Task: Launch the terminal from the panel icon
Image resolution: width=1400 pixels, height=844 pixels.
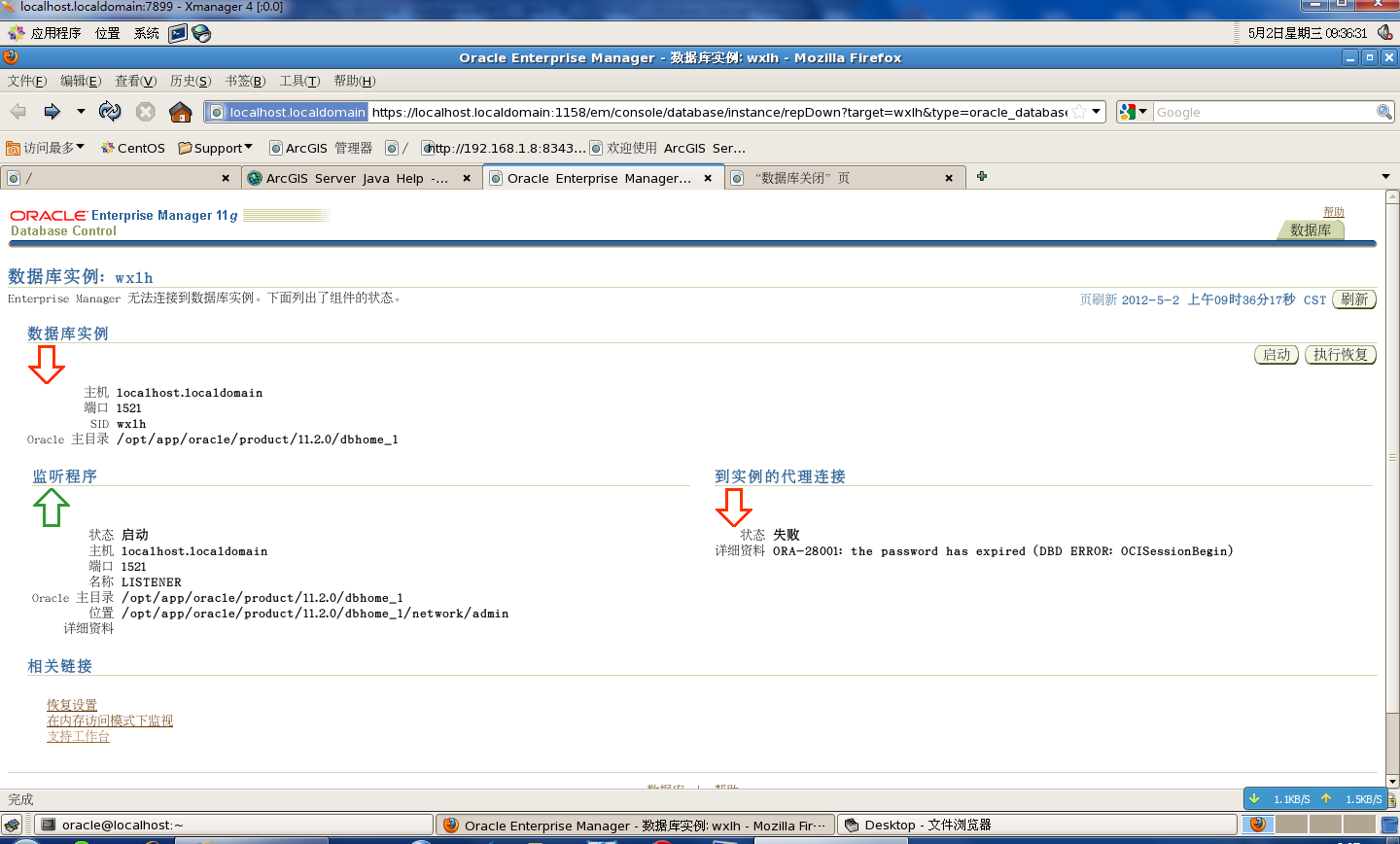Action: [x=178, y=33]
